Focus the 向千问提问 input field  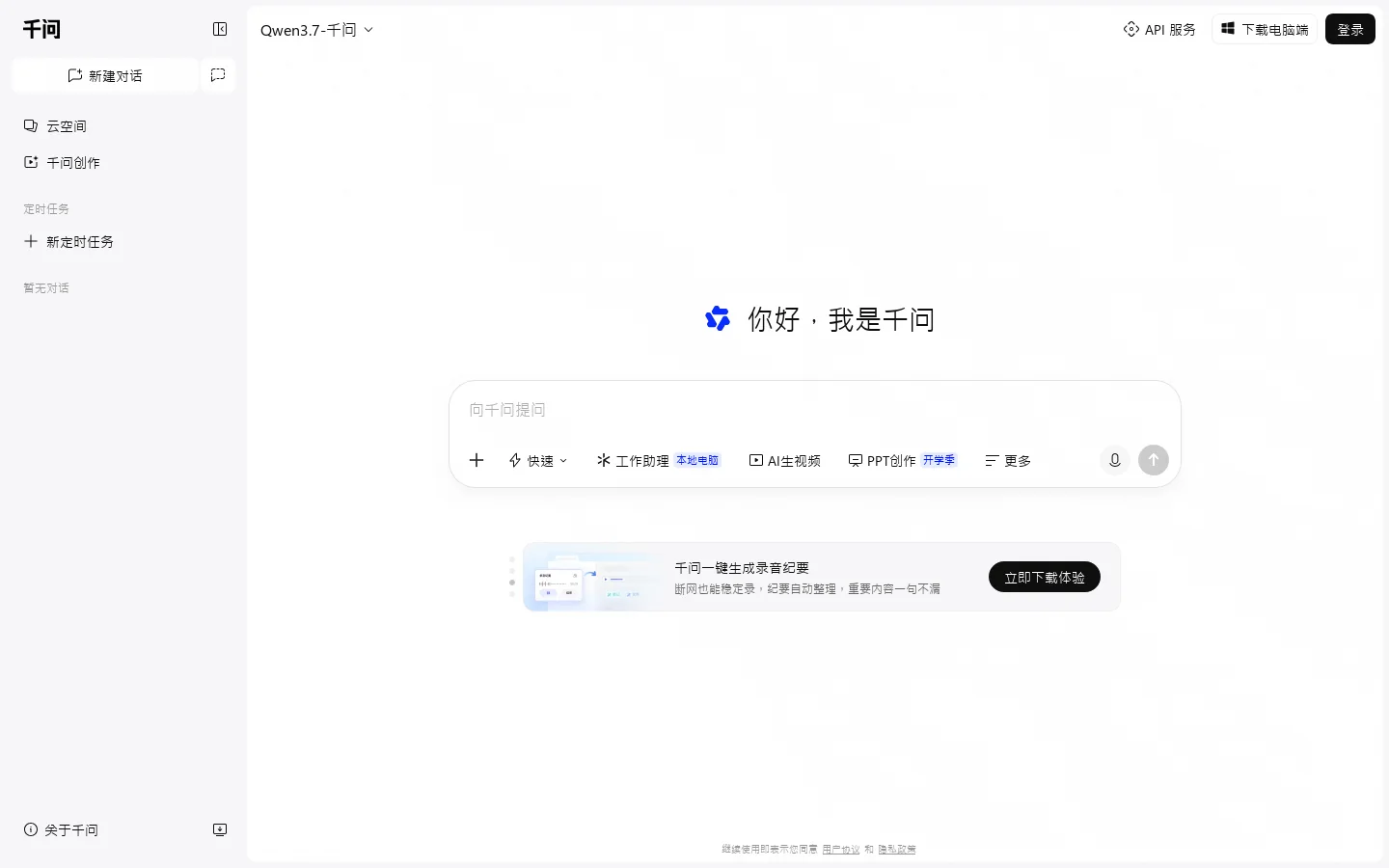pyautogui.click(x=814, y=410)
